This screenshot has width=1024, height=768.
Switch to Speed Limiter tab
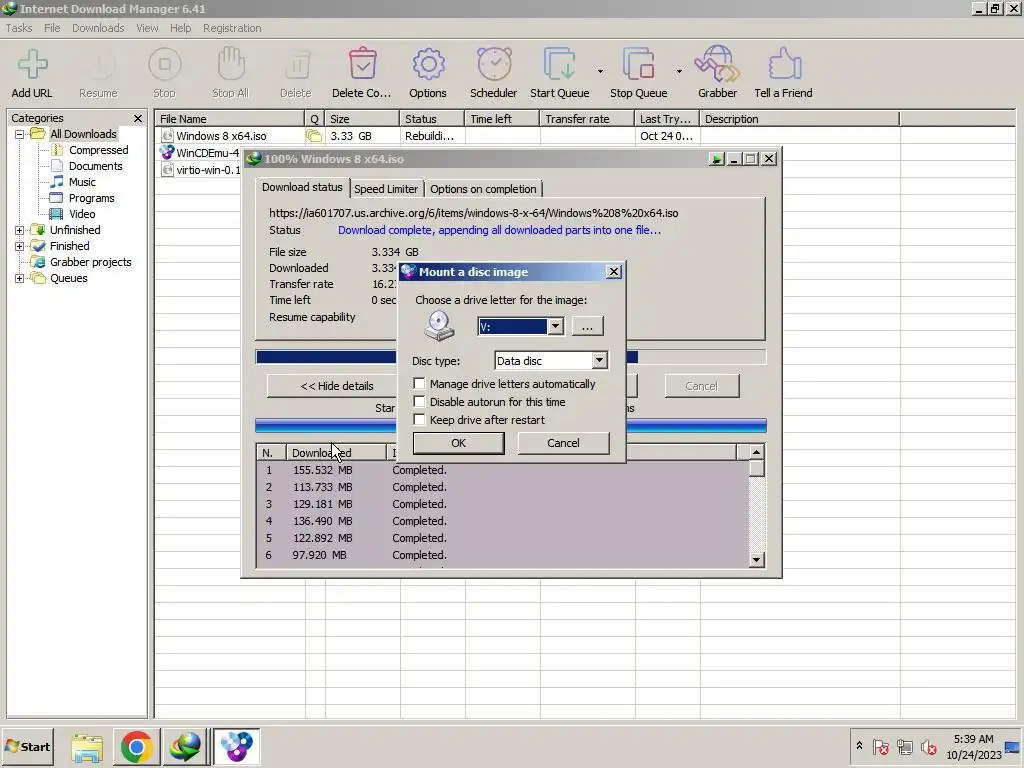(x=386, y=189)
